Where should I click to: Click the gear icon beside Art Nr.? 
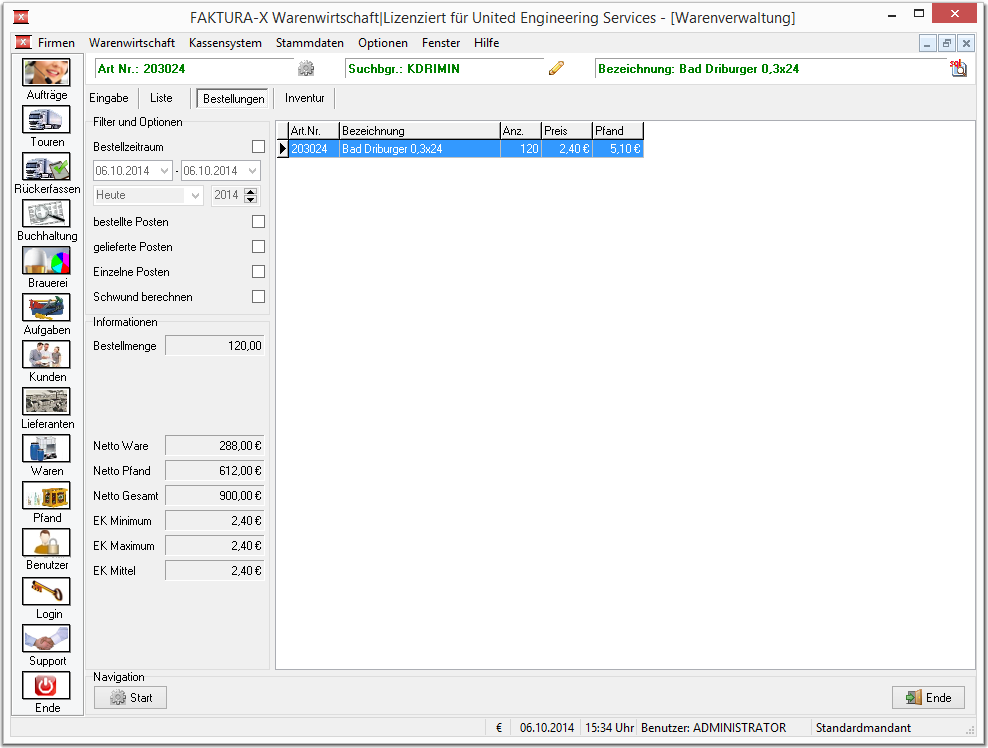coord(306,68)
